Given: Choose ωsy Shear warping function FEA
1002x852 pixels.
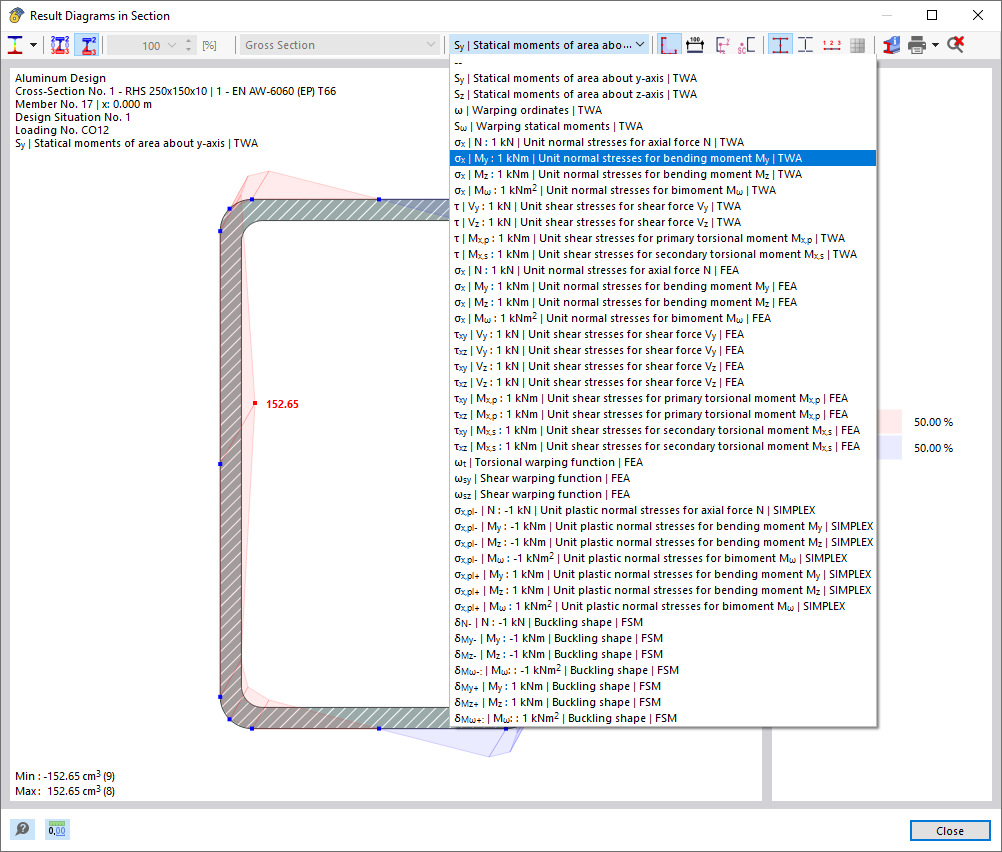Looking at the screenshot, I should (x=663, y=477).
